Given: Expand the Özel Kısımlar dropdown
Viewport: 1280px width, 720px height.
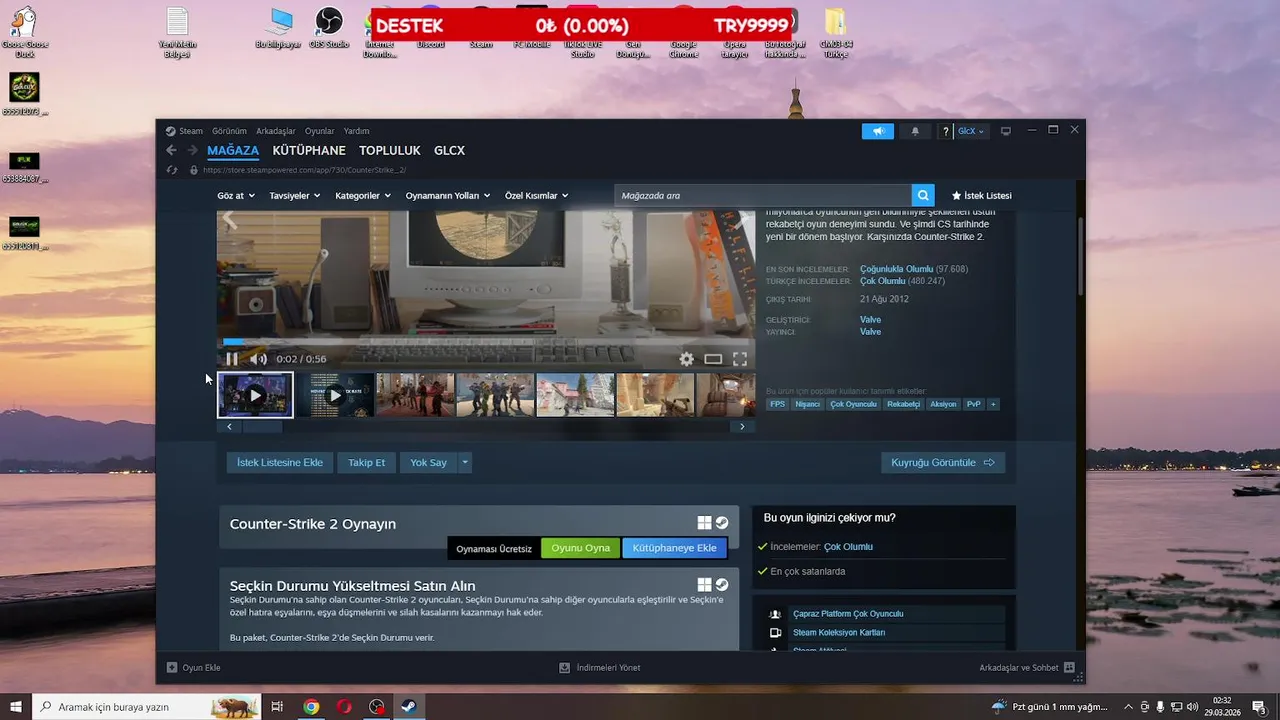Looking at the screenshot, I should (x=537, y=196).
